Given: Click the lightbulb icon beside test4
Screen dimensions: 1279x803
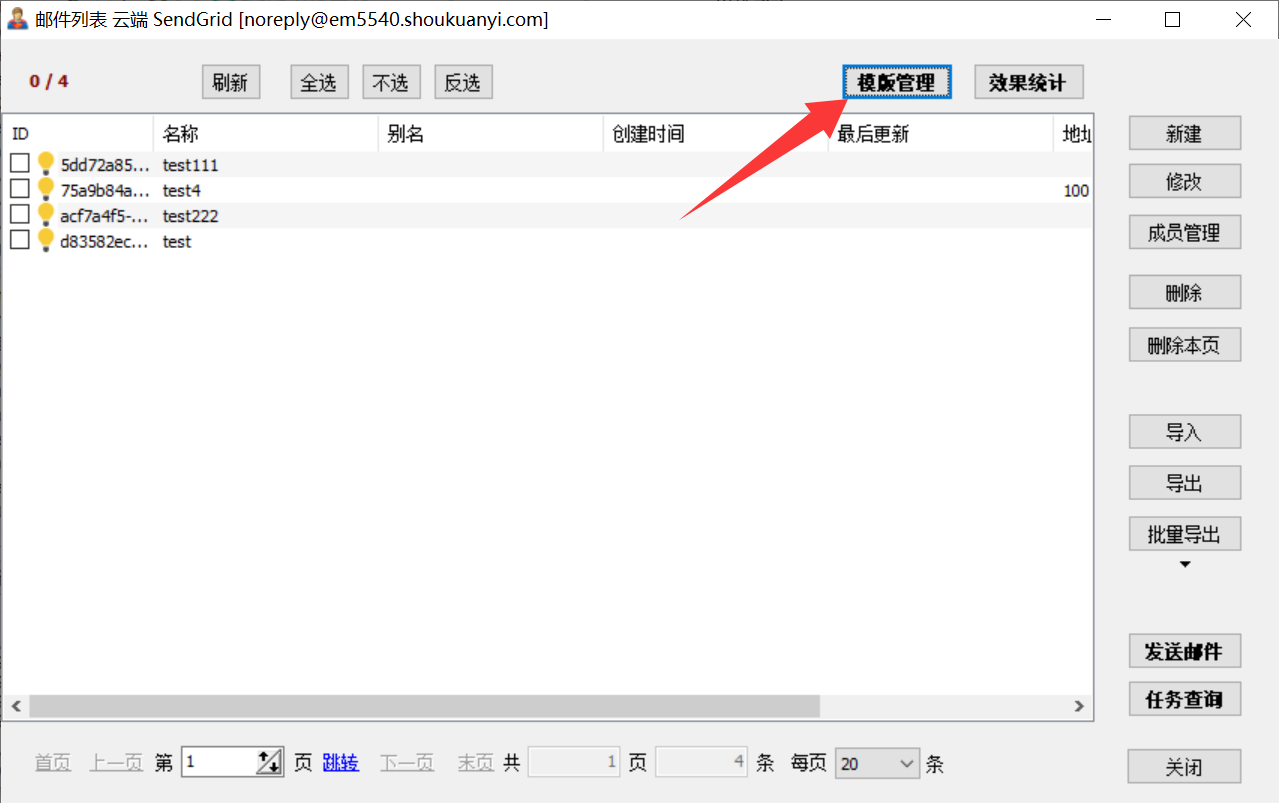Looking at the screenshot, I should coord(45,189).
